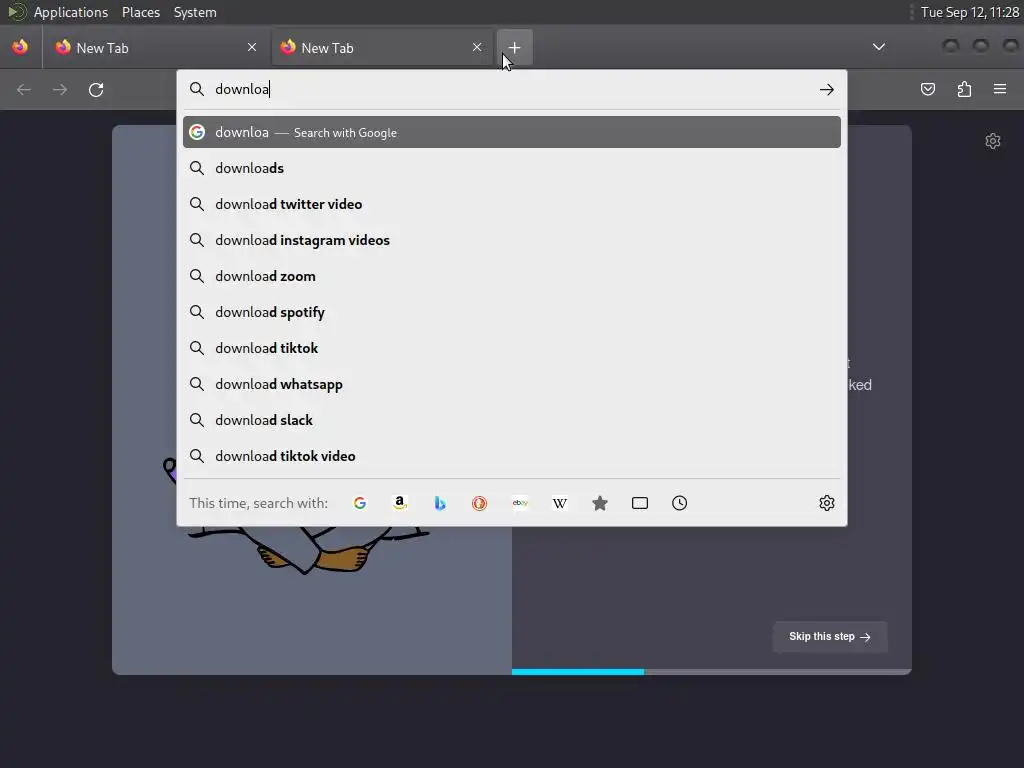1024x768 pixels.
Task: Click in the address bar text field
Action: click(x=513, y=89)
